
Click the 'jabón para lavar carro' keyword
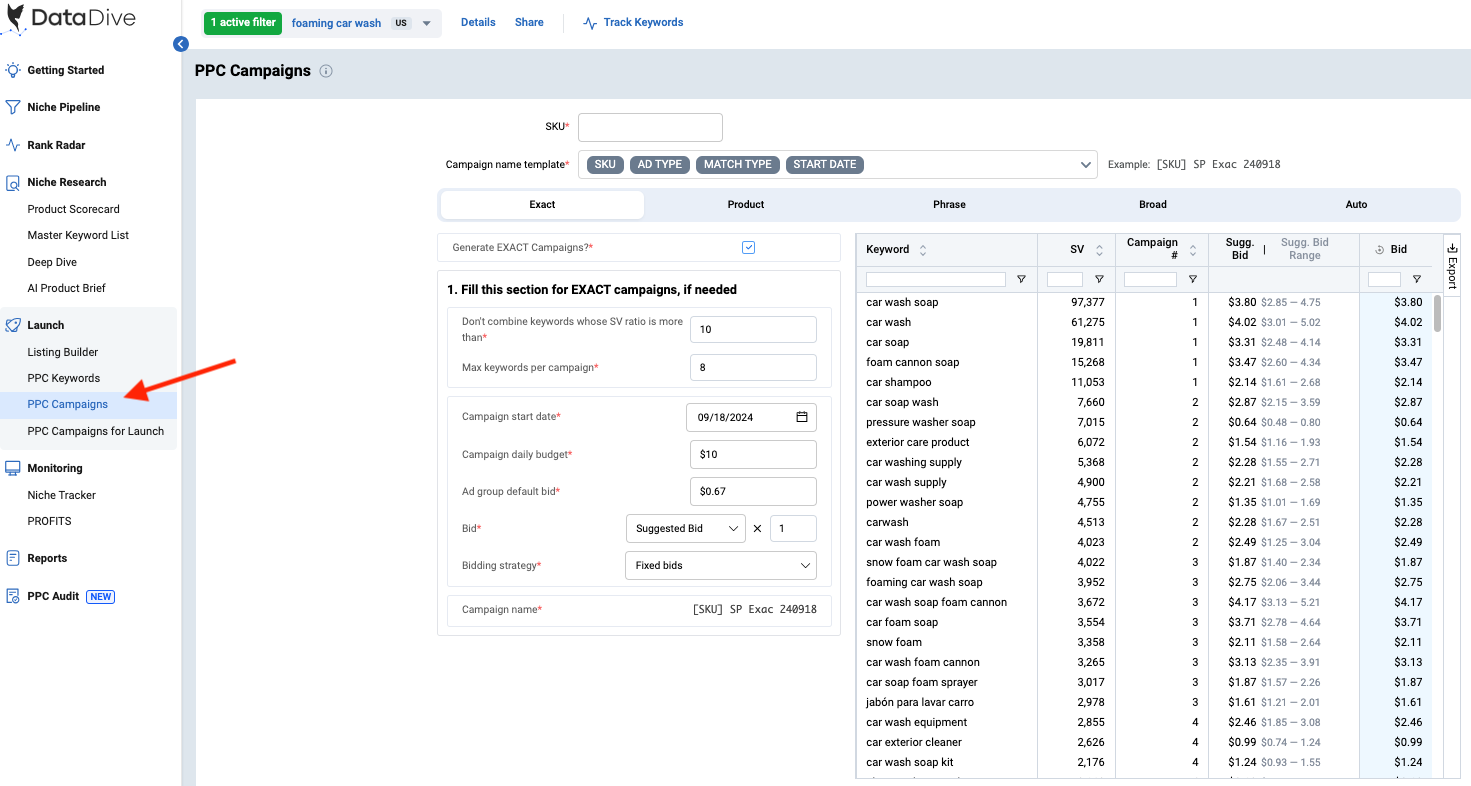[920, 702]
